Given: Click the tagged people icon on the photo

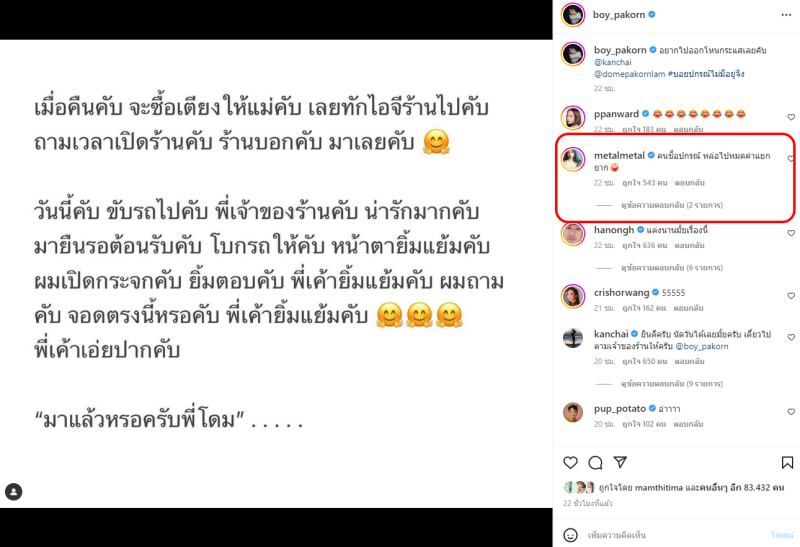Looking at the screenshot, I should pyautogui.click(x=14, y=492).
